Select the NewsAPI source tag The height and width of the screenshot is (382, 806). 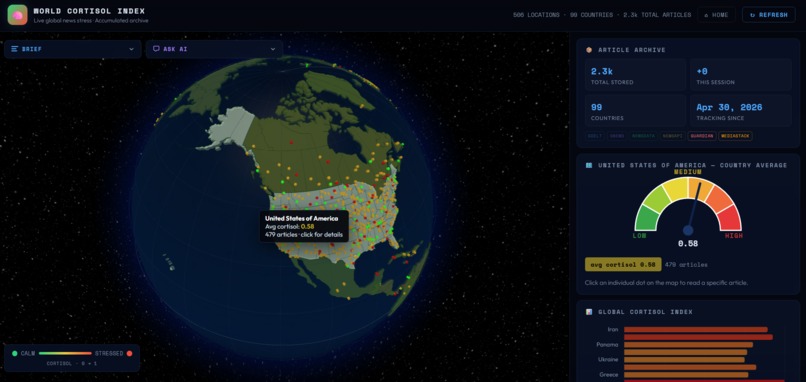(672, 136)
